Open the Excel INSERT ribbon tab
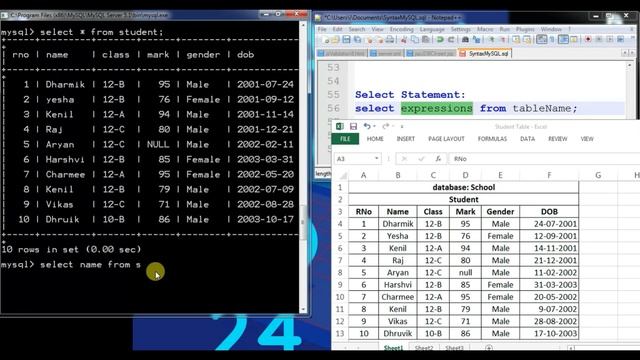Viewport: 640px width, 360px height. [405, 139]
